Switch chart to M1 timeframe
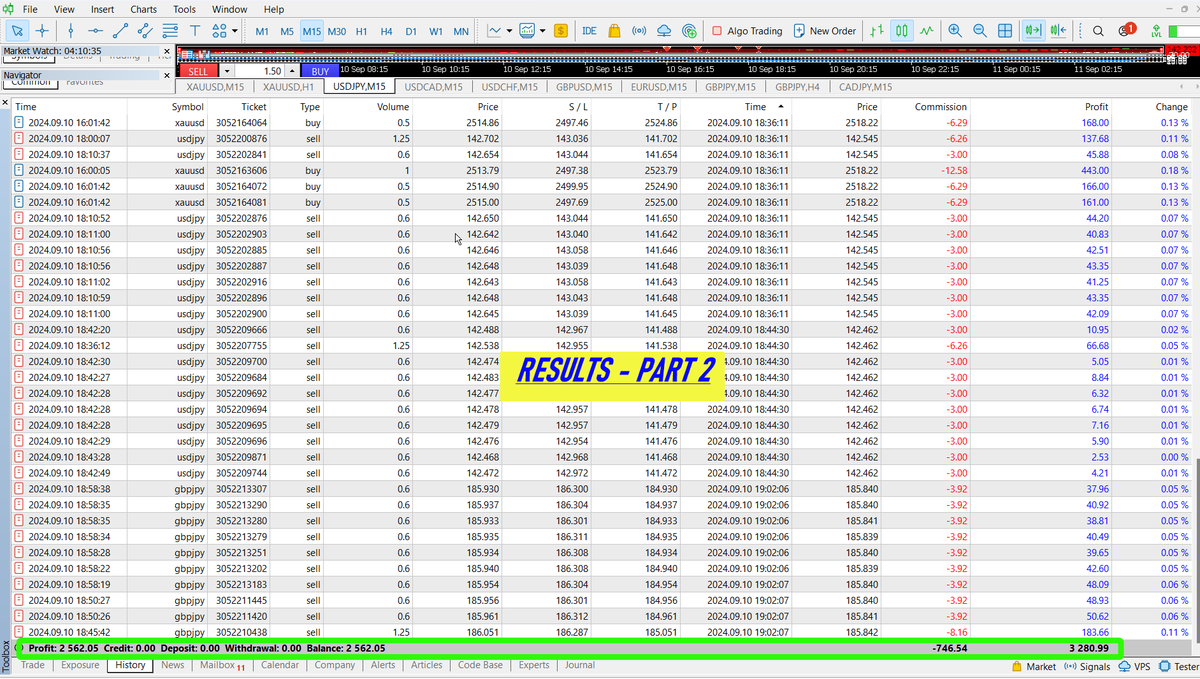This screenshot has width=1200, height=679. [x=262, y=31]
